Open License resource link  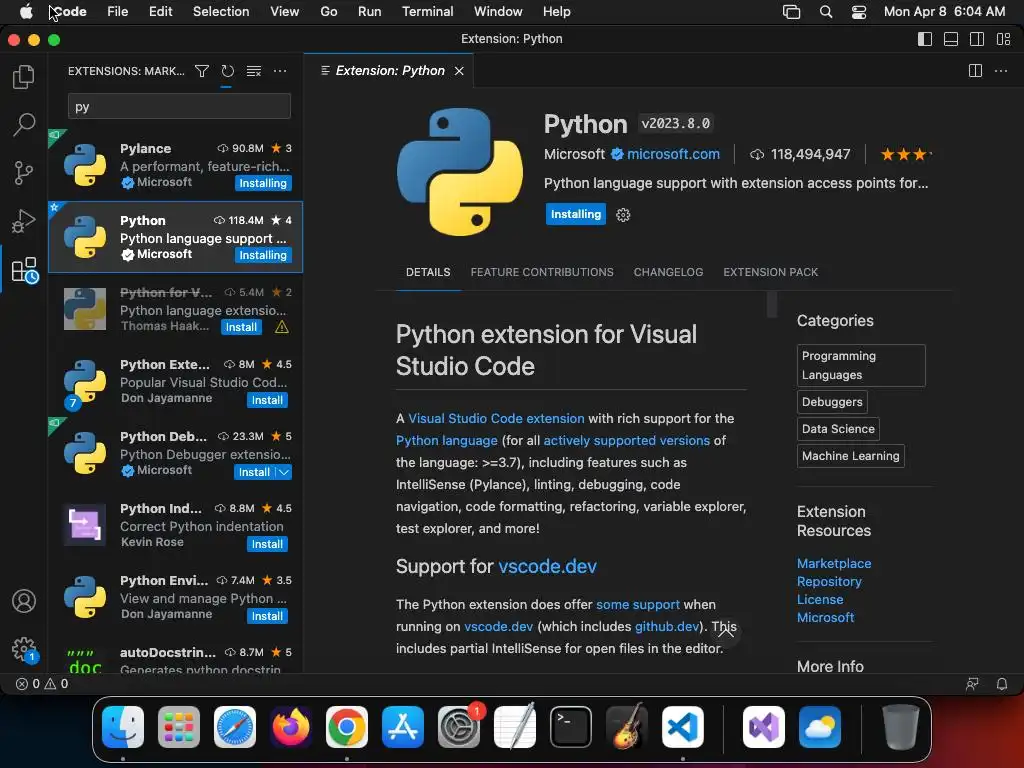820,600
